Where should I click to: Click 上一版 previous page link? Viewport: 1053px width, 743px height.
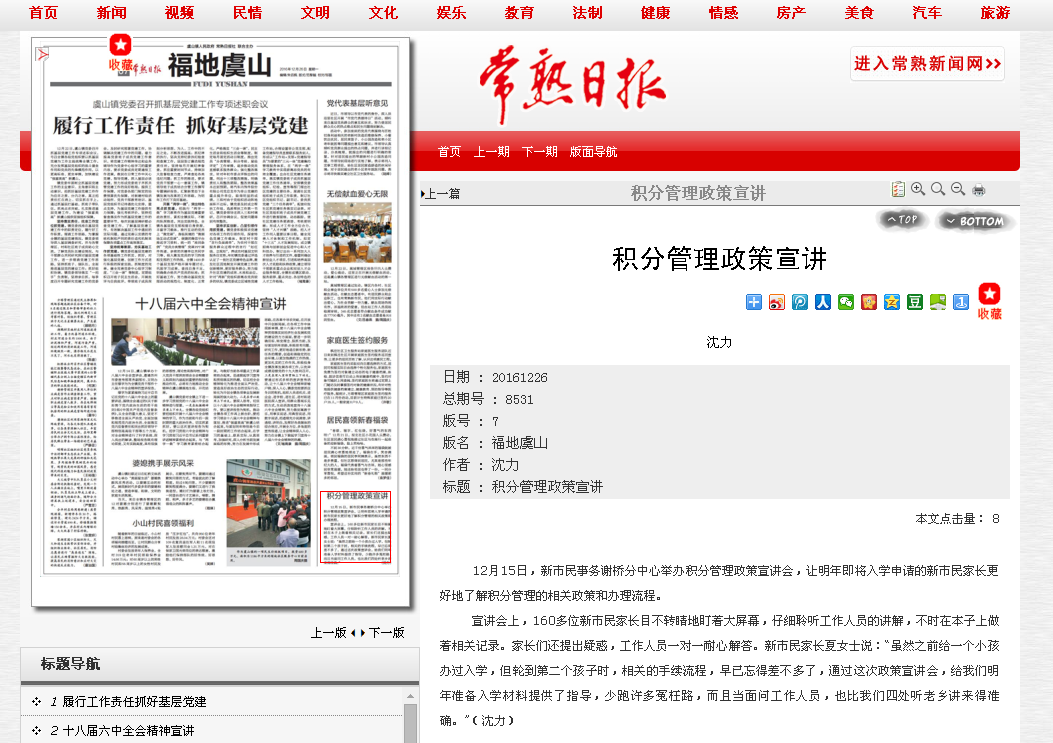(328, 633)
